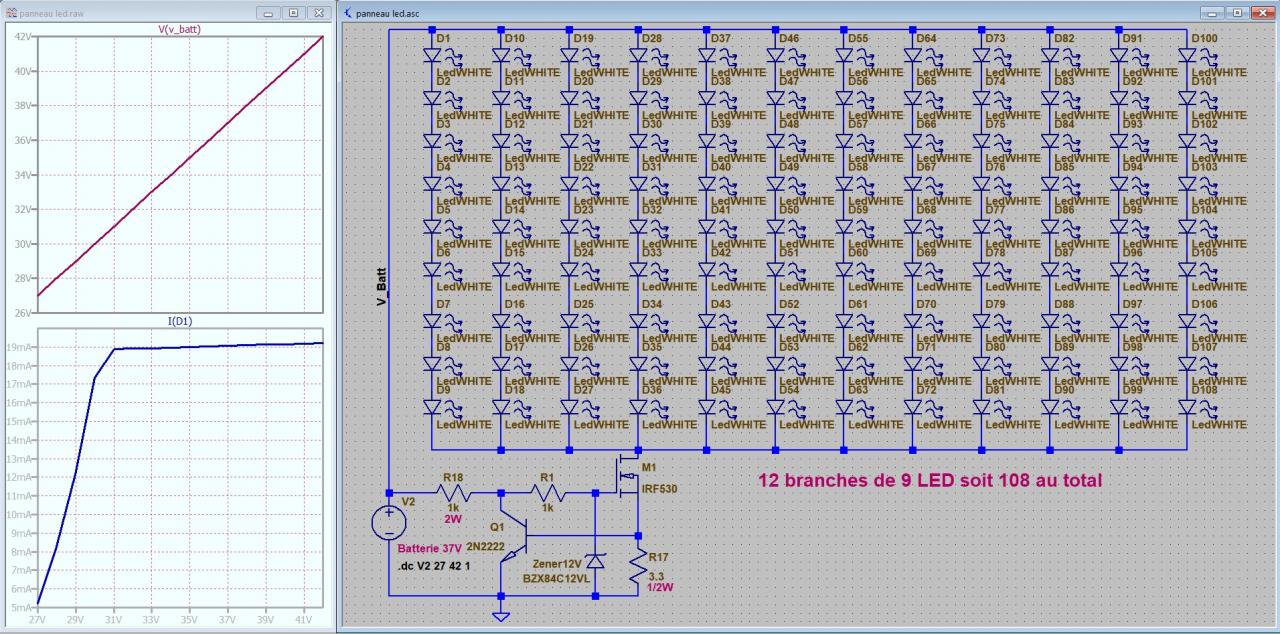The width and height of the screenshot is (1280, 634).
Task: Select resistor R17 symbol
Action: point(637,568)
